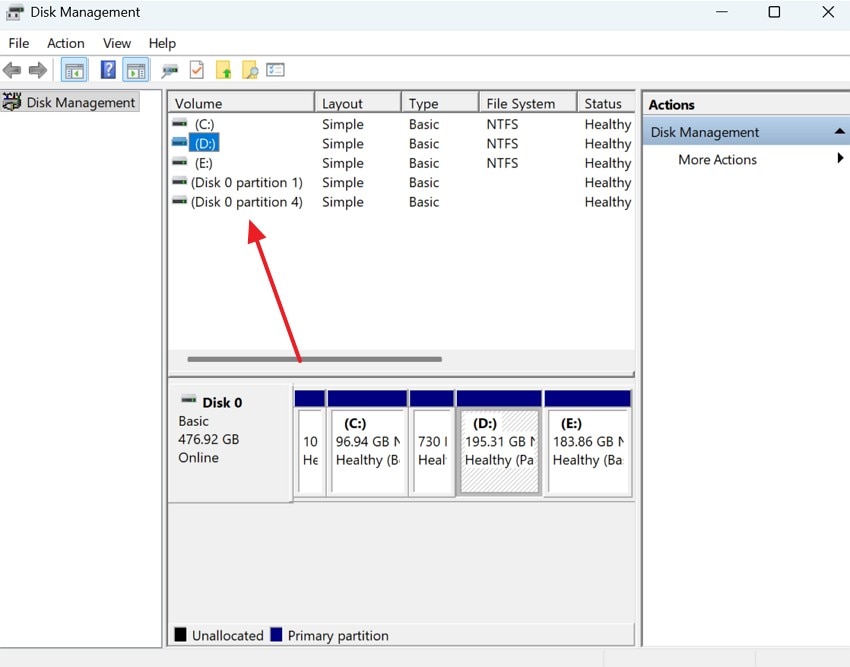The width and height of the screenshot is (850, 667).
Task: Click the checkmark document toolbar icon
Action: (196, 70)
